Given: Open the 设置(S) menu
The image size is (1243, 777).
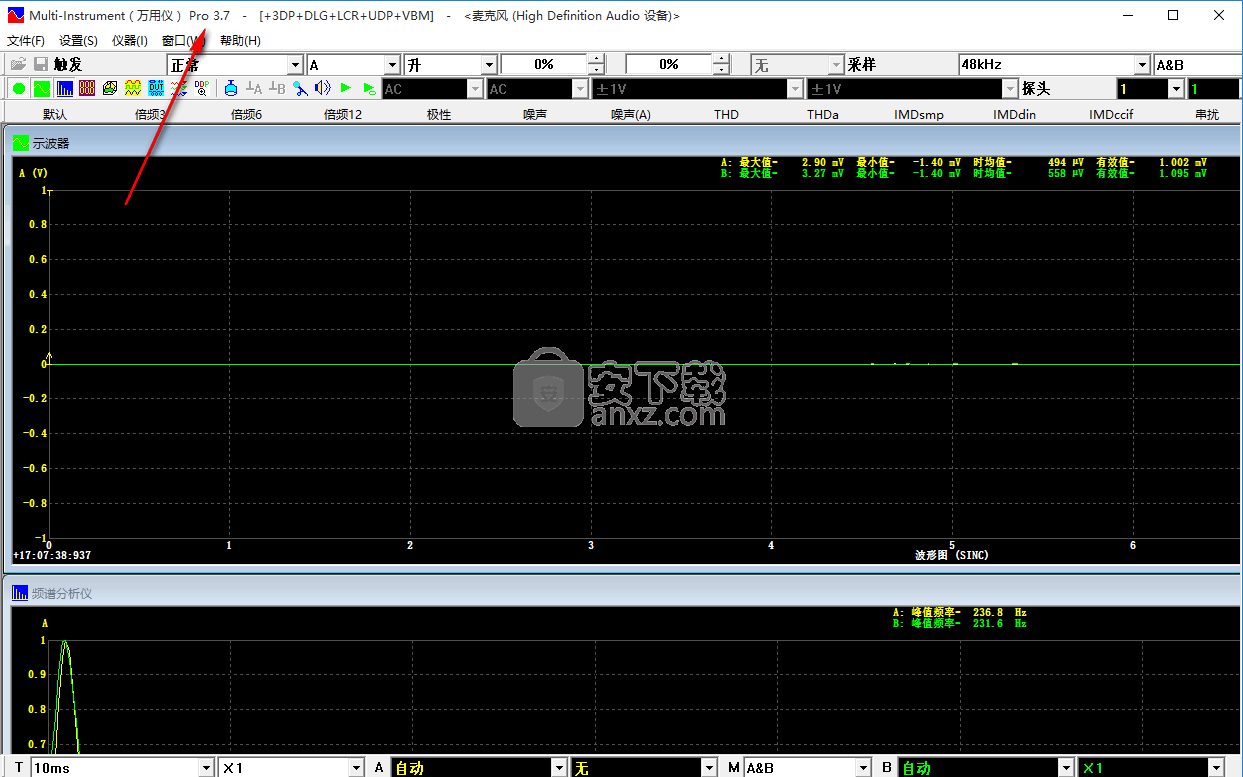Looking at the screenshot, I should pos(78,41).
